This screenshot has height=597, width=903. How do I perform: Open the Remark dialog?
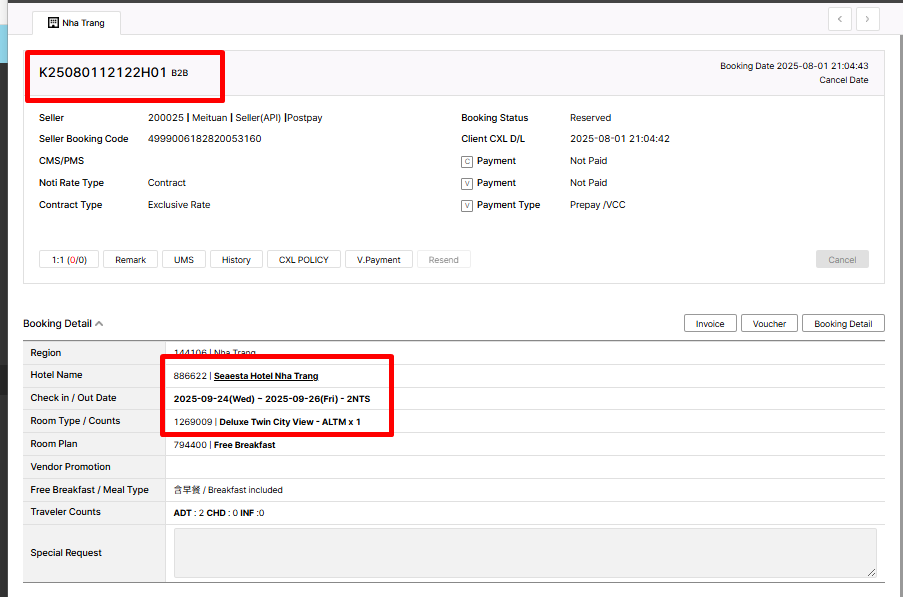[x=130, y=260]
